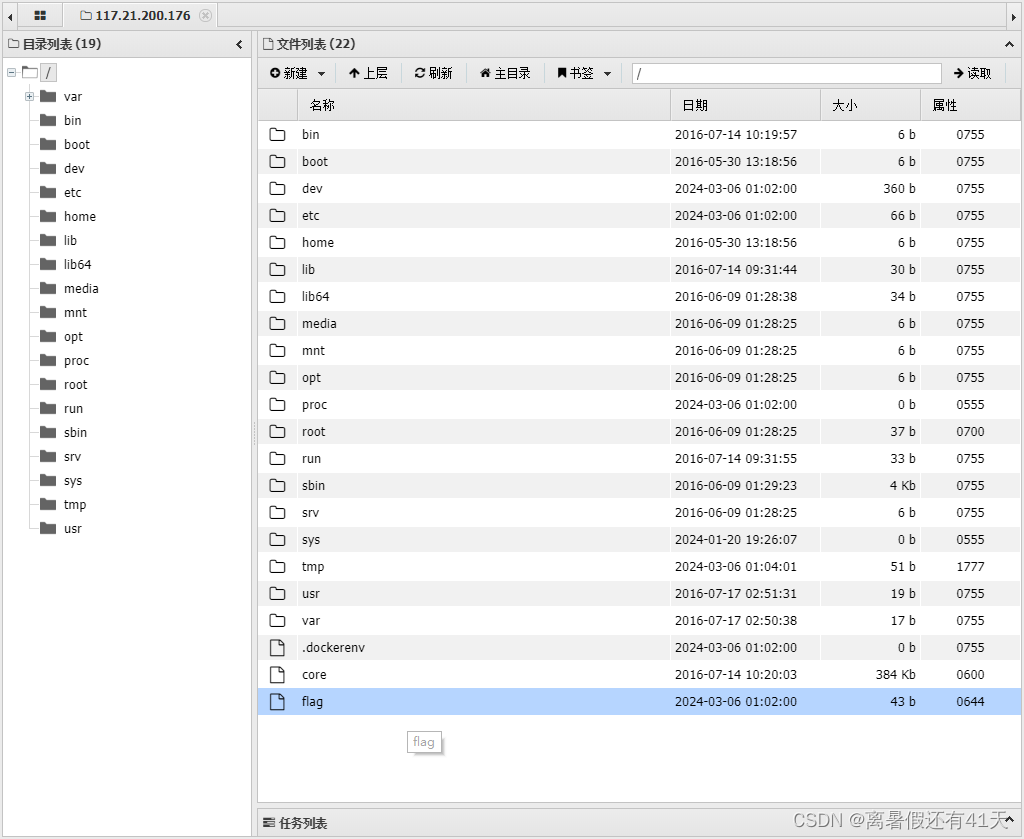
Task: Select the media row name in file list
Action: [319, 323]
